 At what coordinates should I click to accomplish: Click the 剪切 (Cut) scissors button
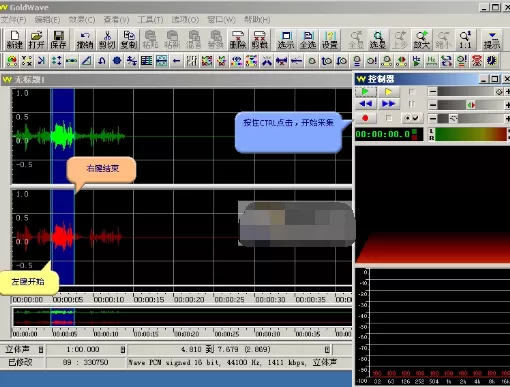[x=107, y=40]
